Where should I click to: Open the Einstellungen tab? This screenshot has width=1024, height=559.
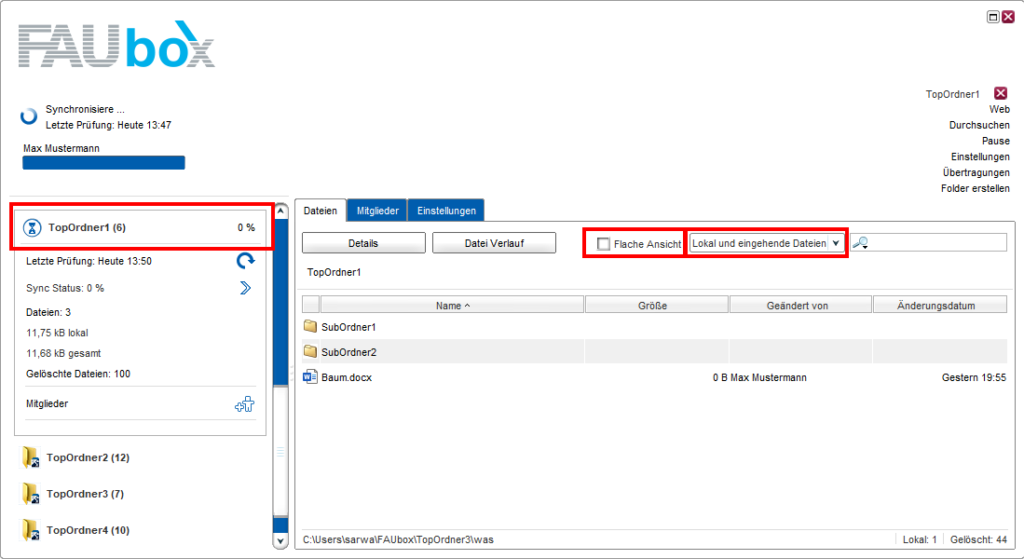click(445, 211)
